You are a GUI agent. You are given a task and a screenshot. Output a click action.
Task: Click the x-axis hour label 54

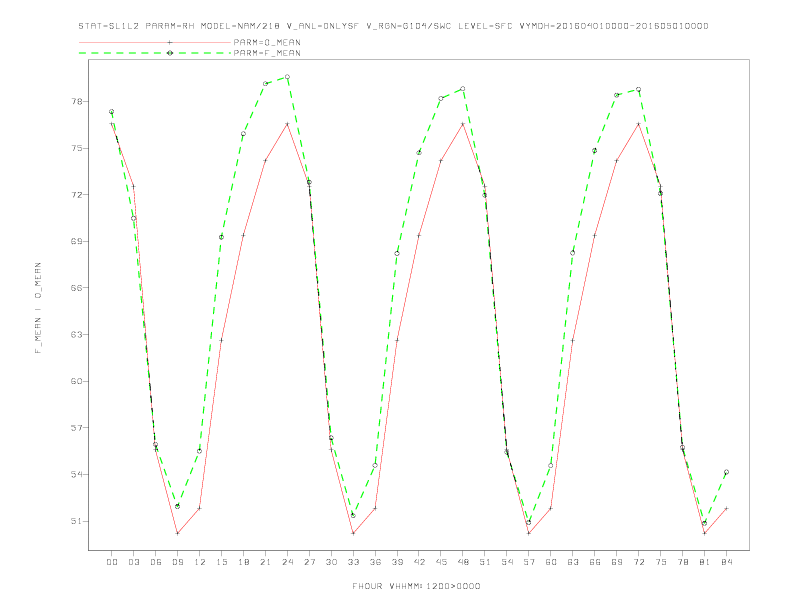tap(507, 562)
